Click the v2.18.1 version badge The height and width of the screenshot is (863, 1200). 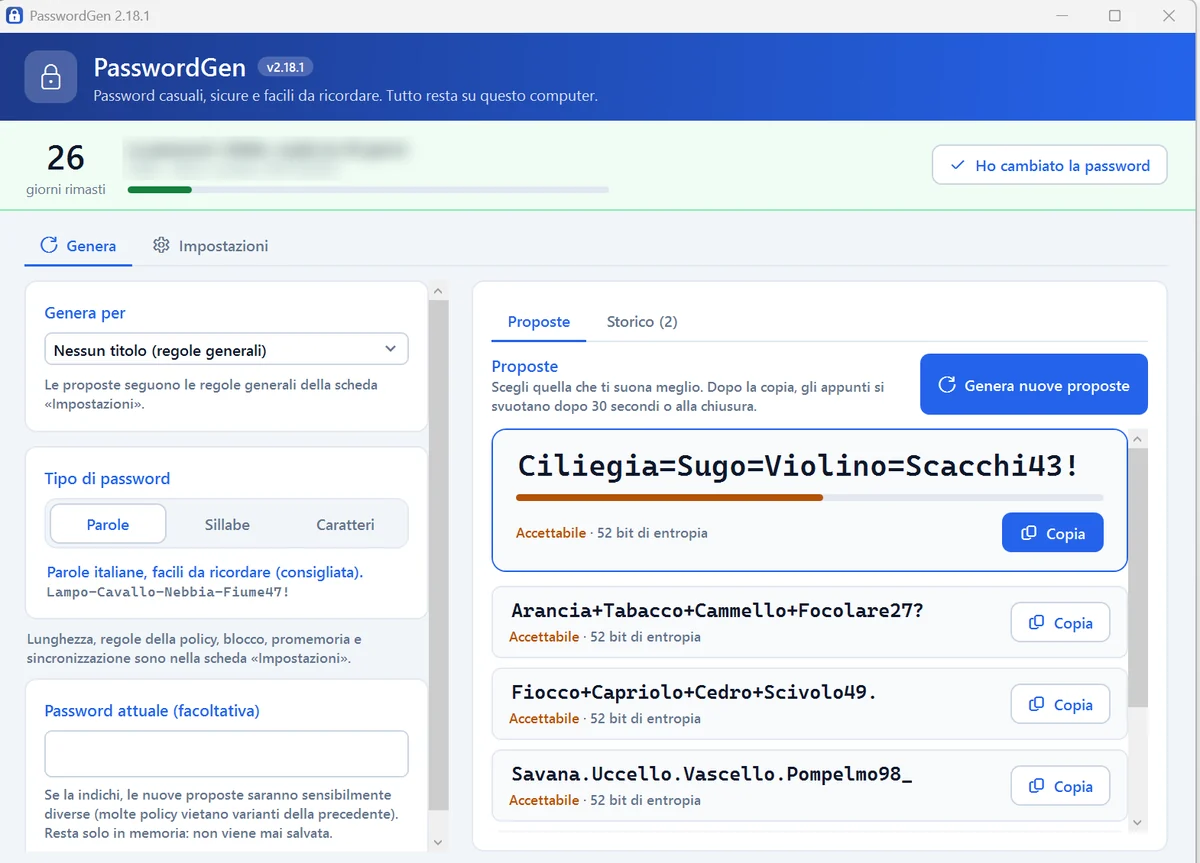286,67
